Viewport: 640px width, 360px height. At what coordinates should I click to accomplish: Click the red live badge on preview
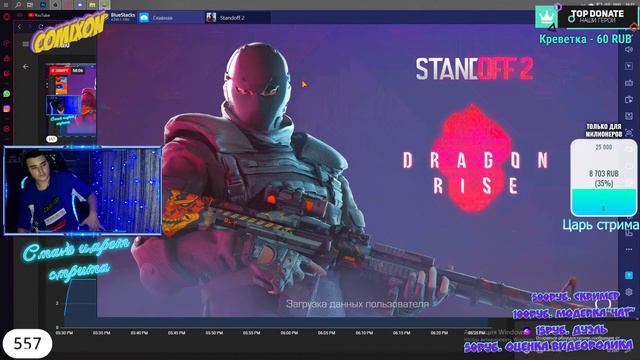tap(60, 71)
